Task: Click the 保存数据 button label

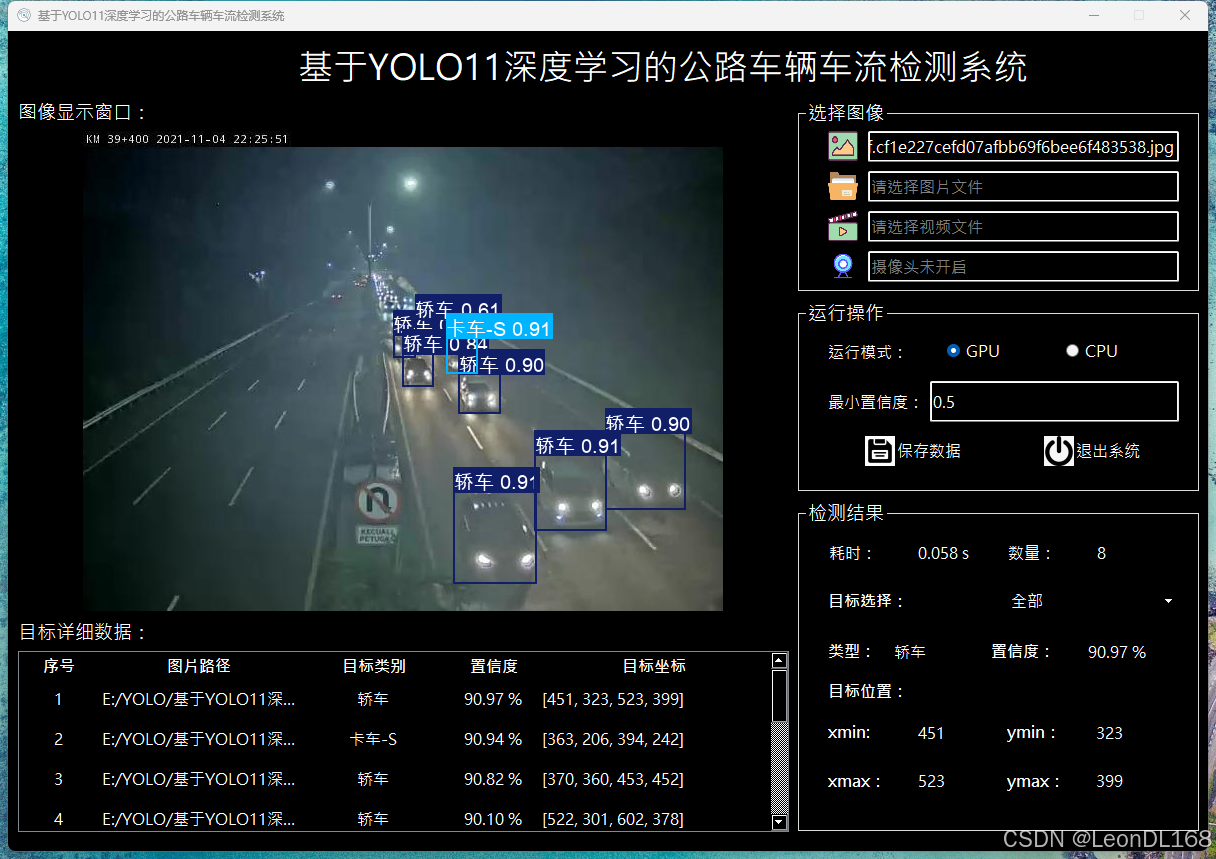Action: (x=929, y=451)
